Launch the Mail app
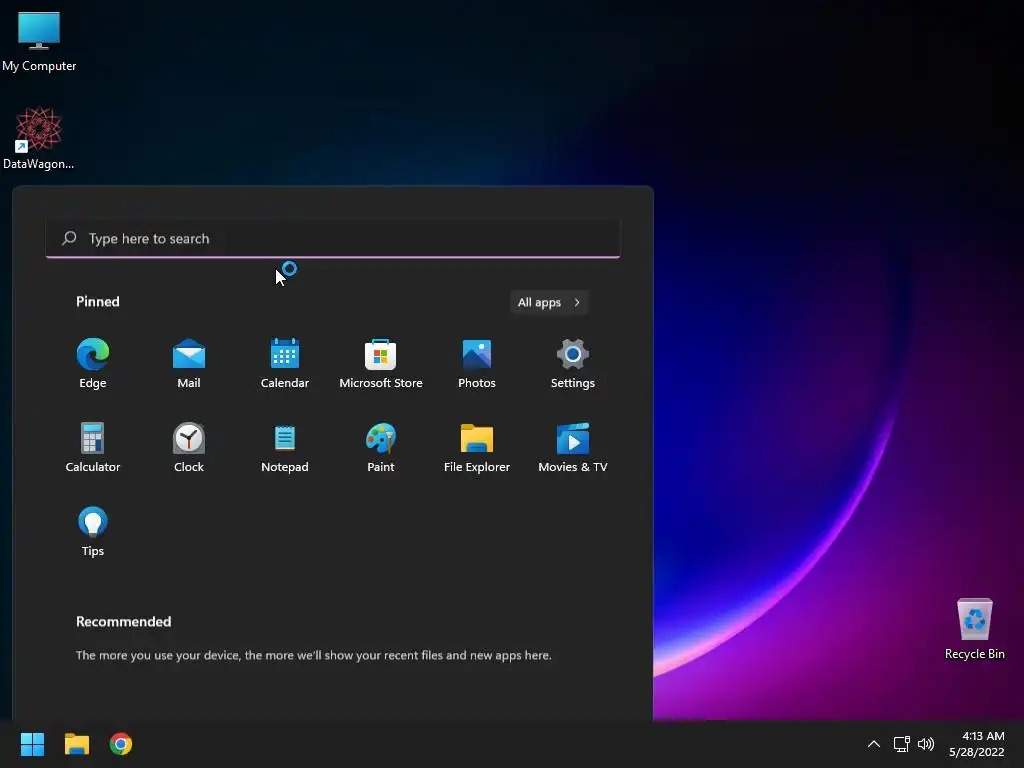This screenshot has height=768, width=1024. (189, 363)
